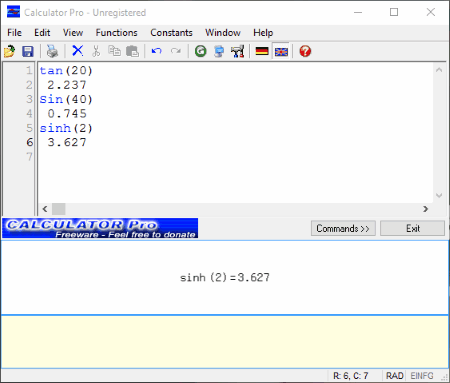Open the Constants menu
The width and height of the screenshot is (450, 383).
[x=171, y=33]
